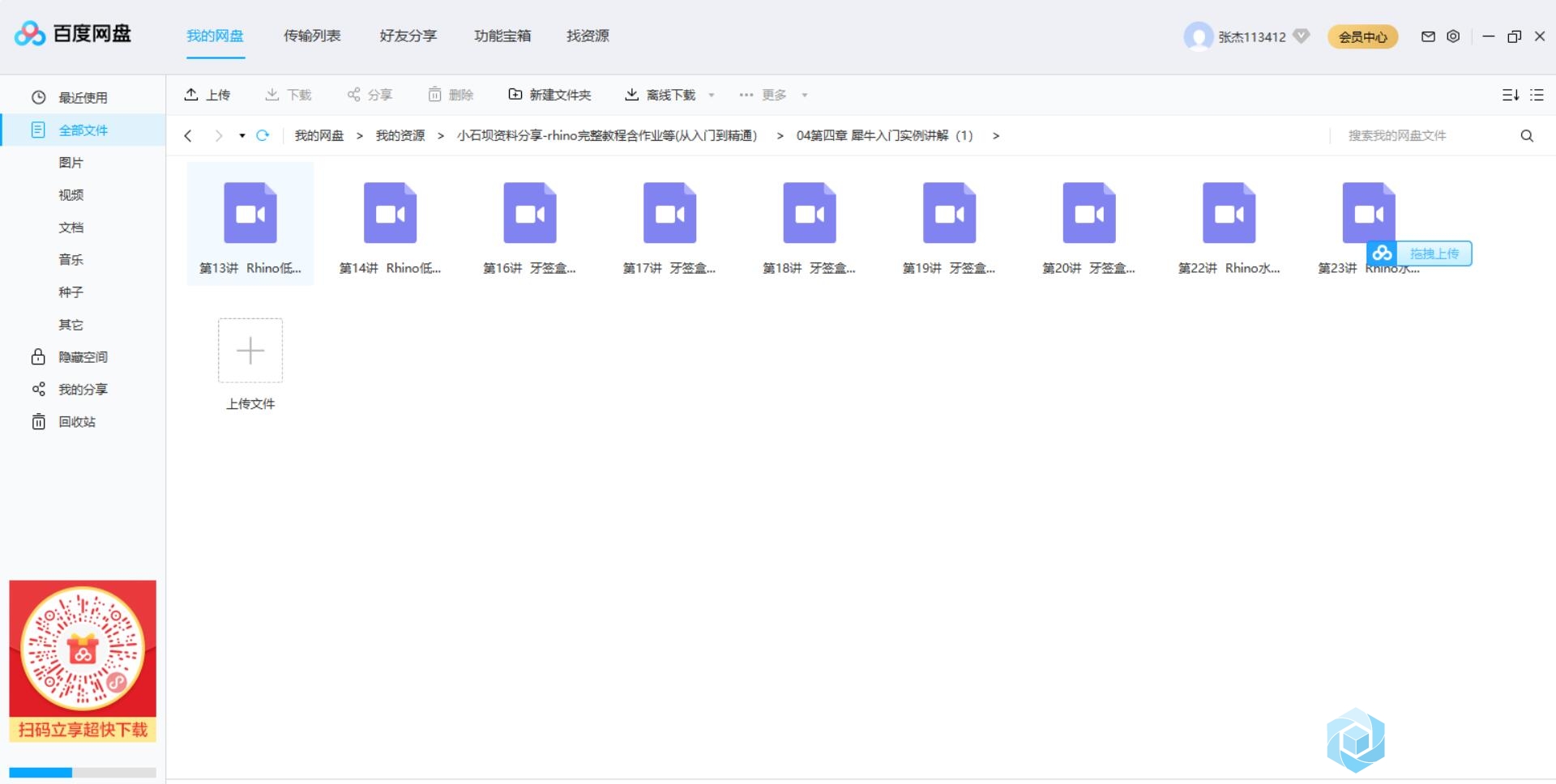
Task: Refresh the folder with reload icon
Action: [263, 135]
